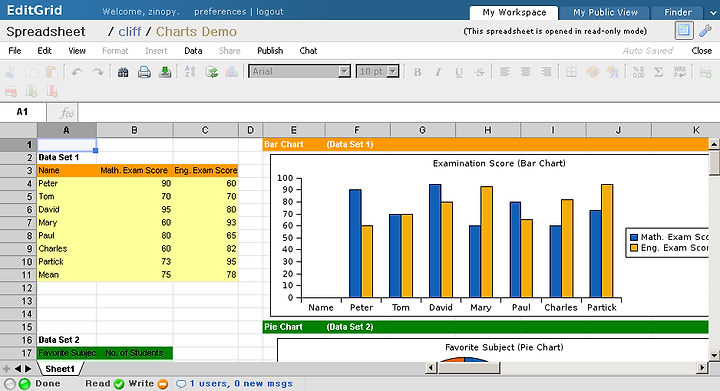Switch to My Workspace tab
The image size is (720, 391).
point(514,12)
